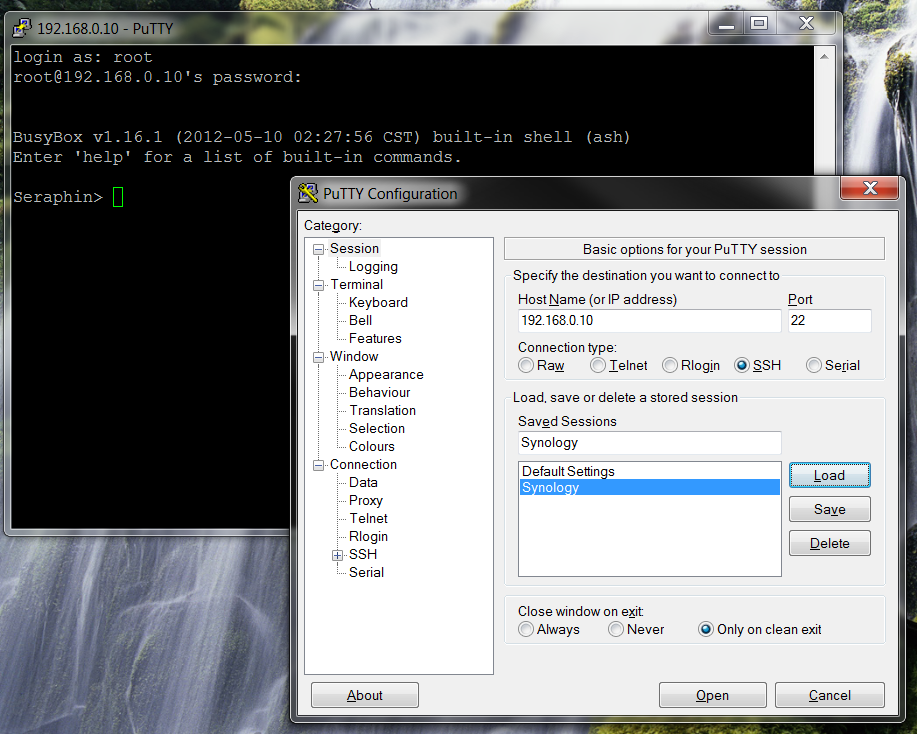Click terminal scrollbar up arrow
The height and width of the screenshot is (734, 917).
coord(824,57)
